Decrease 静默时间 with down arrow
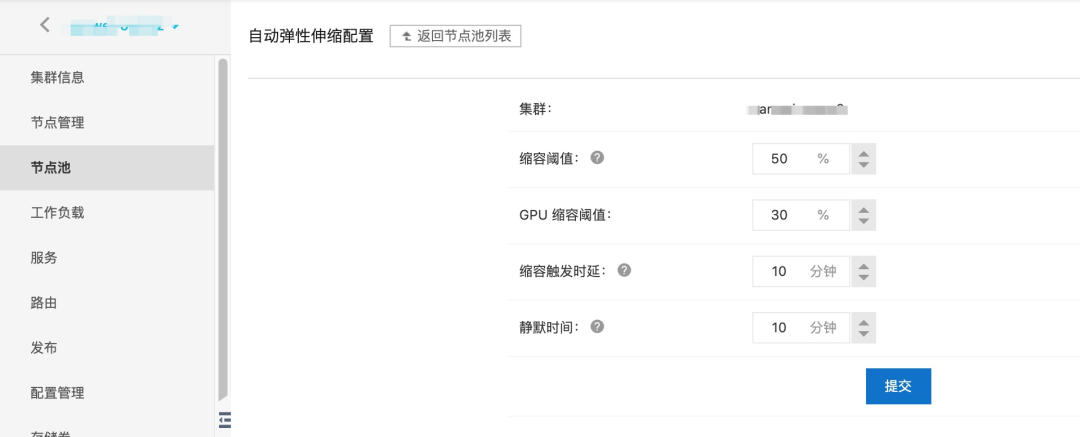Viewport: 1080px width, 437px height. point(864,333)
